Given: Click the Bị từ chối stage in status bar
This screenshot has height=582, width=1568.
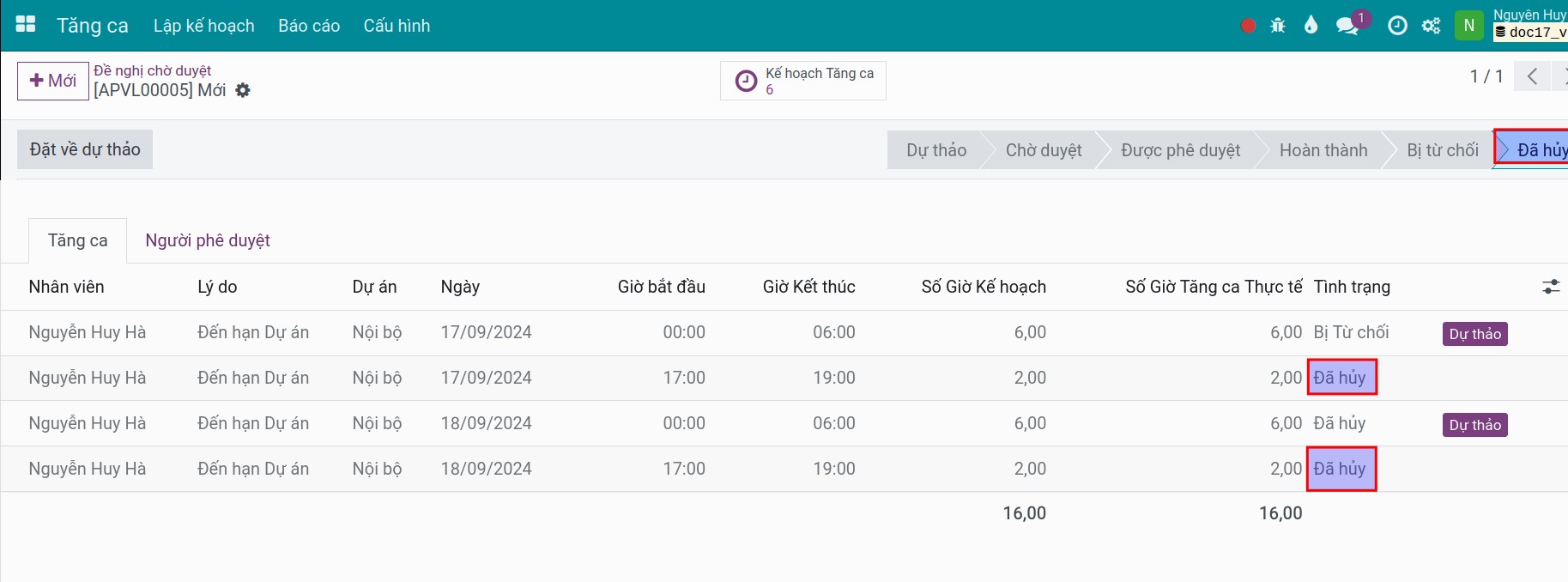Looking at the screenshot, I should coord(1443,150).
